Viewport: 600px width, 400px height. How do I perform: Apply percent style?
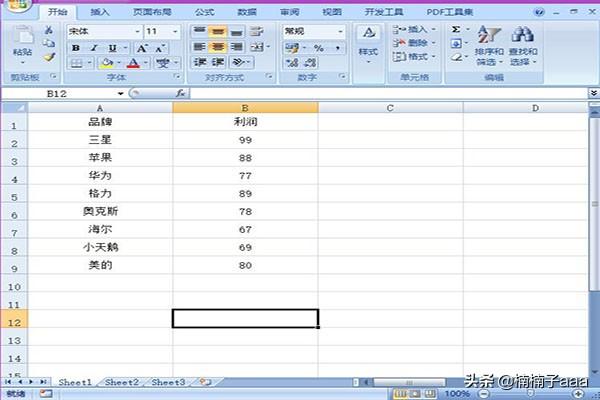click(x=318, y=48)
